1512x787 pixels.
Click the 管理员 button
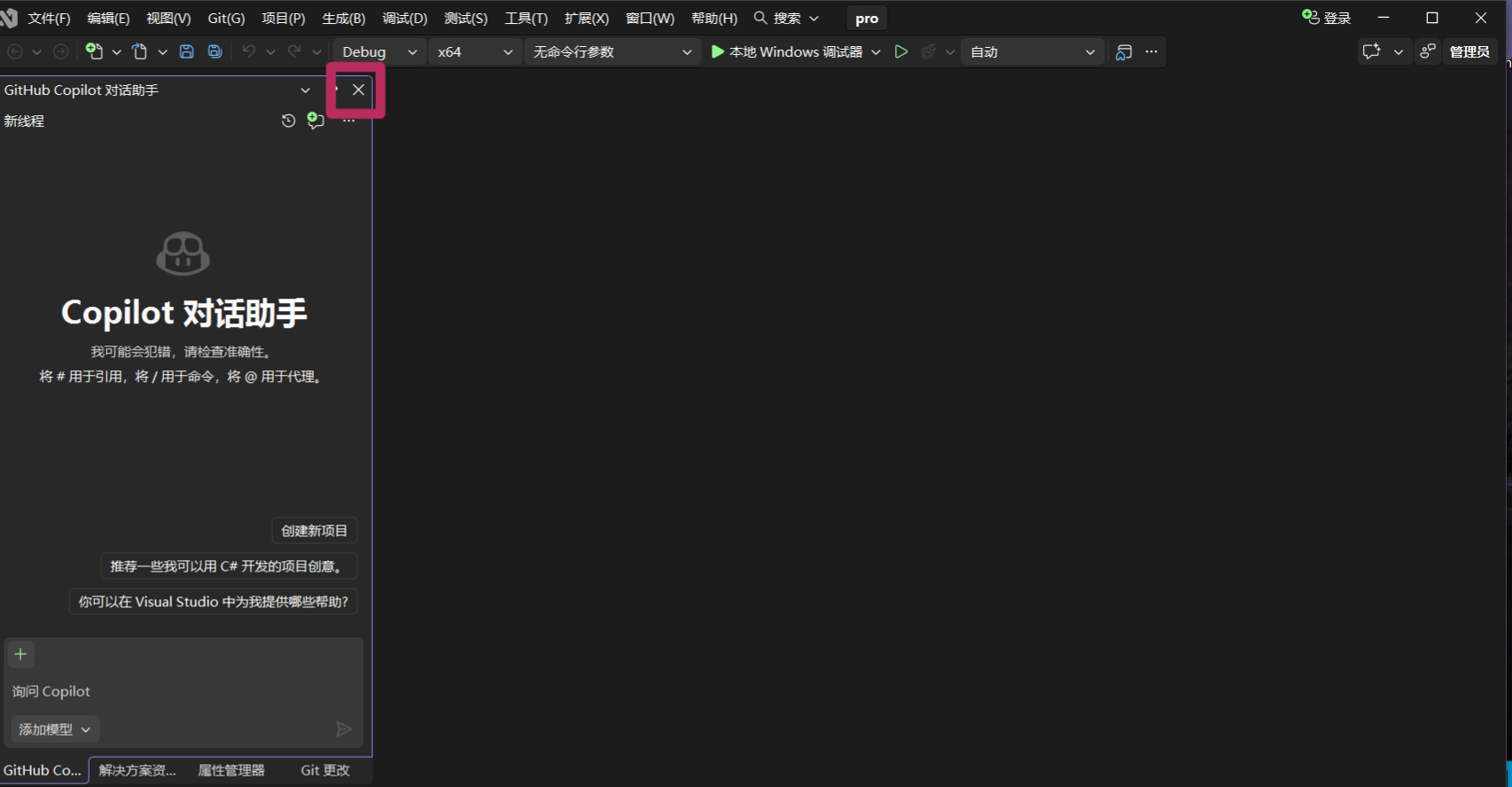1469,51
